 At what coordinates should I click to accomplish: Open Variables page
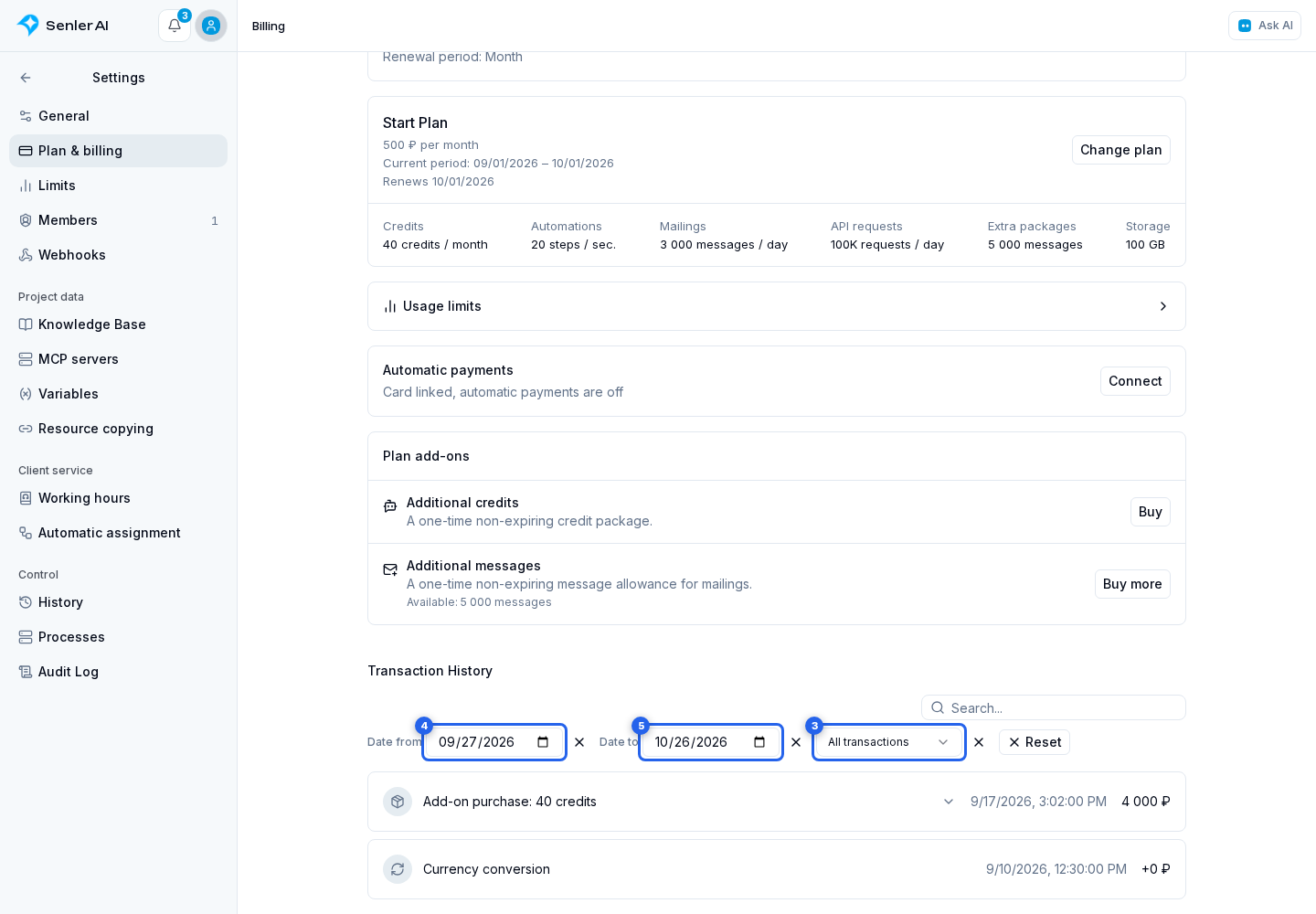click(x=118, y=394)
